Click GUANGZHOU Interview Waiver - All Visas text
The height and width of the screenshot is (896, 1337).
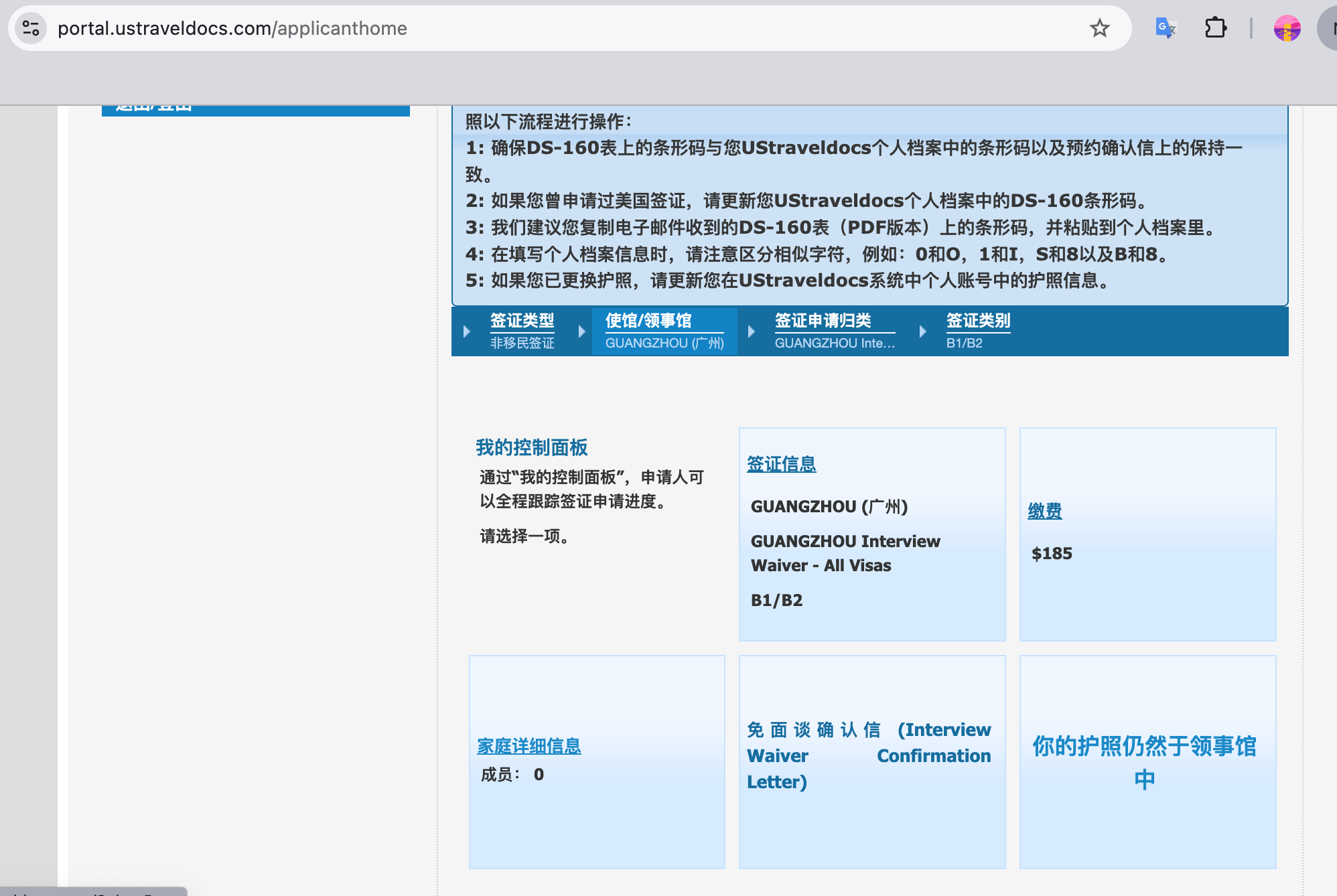[x=845, y=553]
